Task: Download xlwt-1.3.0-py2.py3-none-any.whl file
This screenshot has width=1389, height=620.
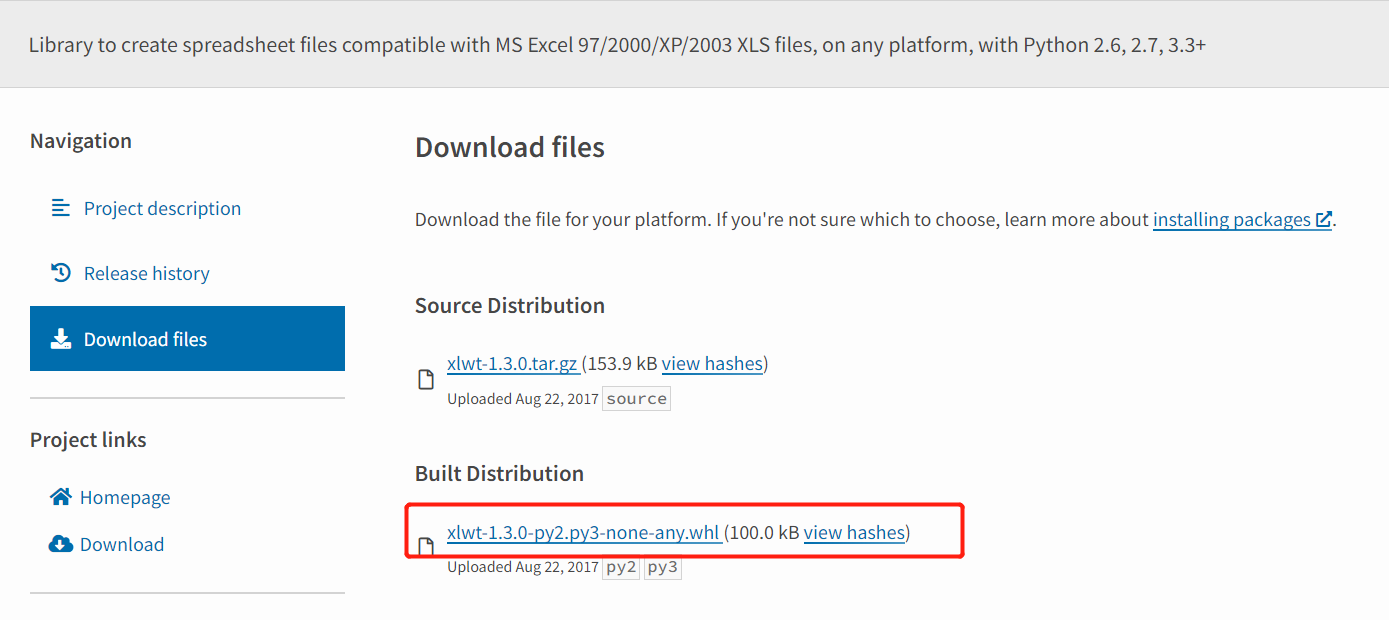Action: tap(583, 533)
